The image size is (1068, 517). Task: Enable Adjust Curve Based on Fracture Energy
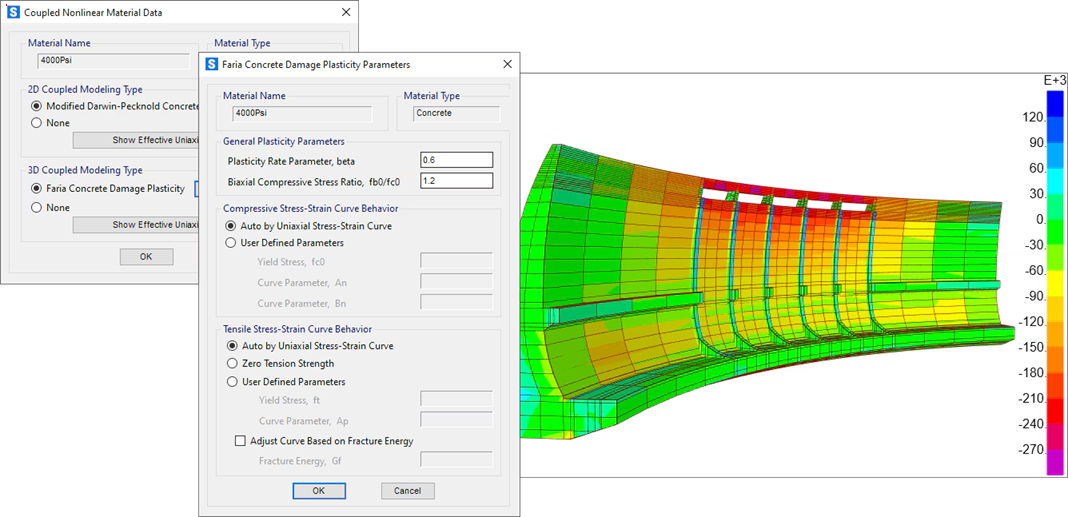click(x=240, y=441)
